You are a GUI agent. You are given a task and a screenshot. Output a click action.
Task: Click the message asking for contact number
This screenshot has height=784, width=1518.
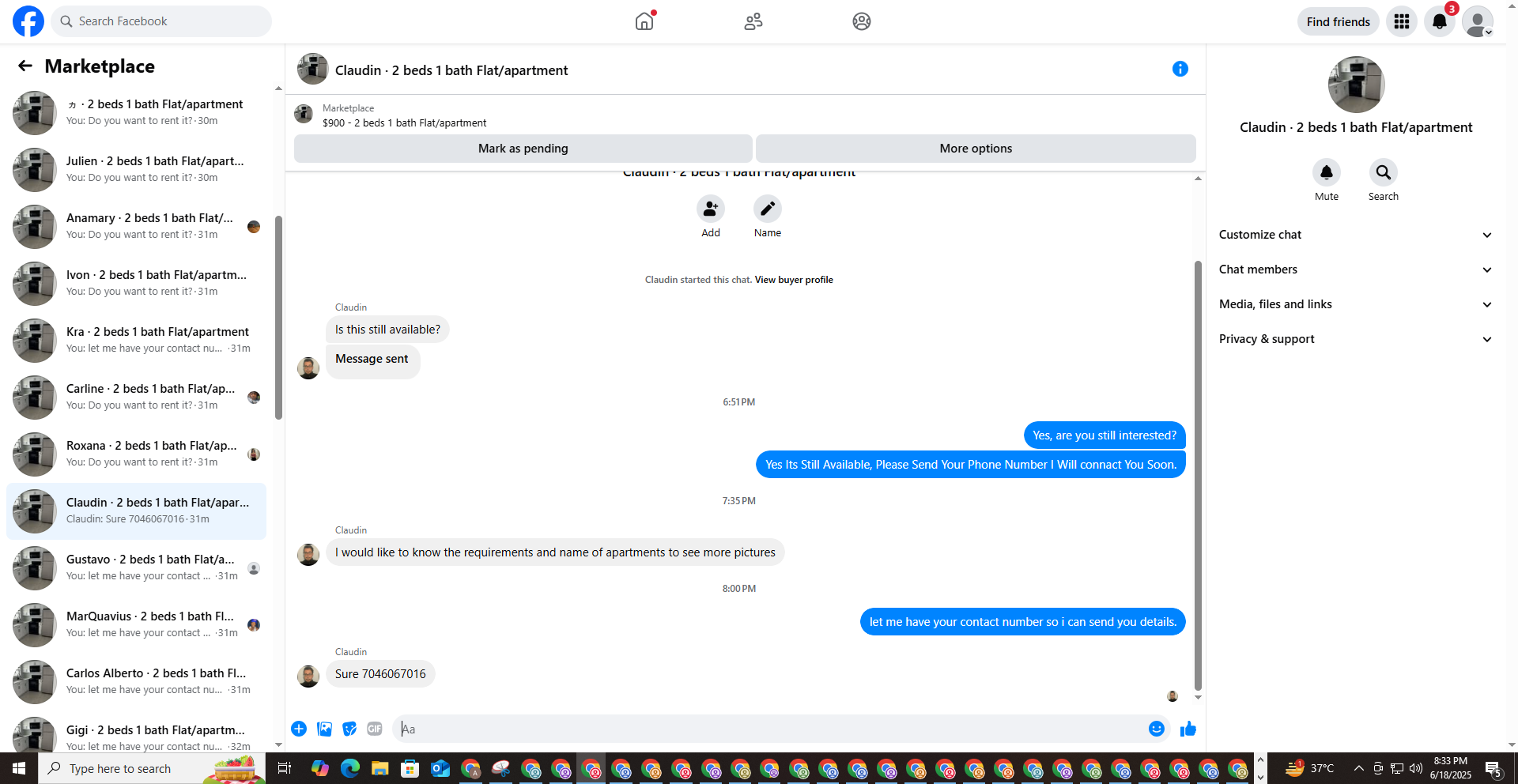click(x=1023, y=622)
